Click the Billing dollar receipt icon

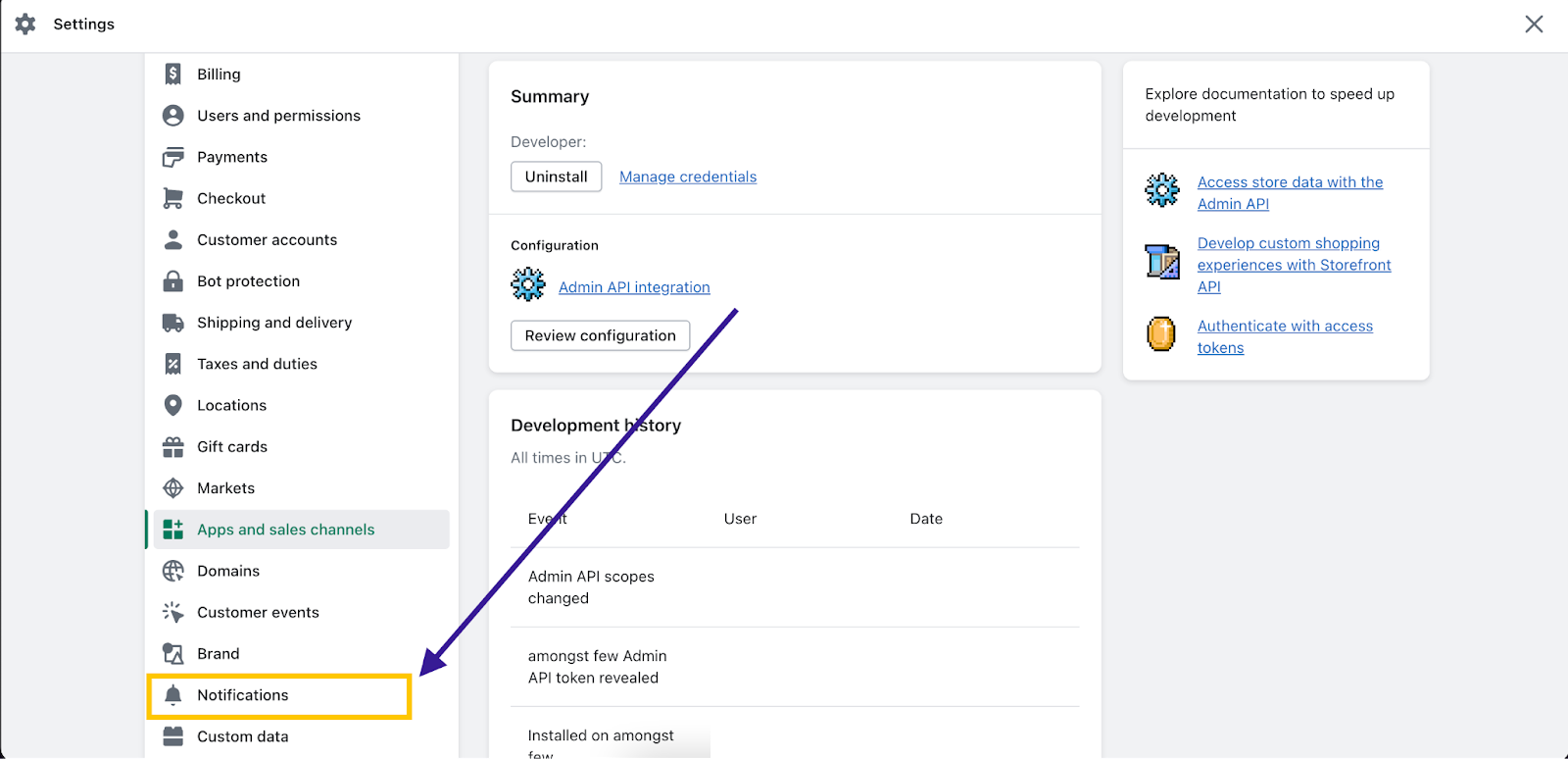pyautogui.click(x=173, y=75)
